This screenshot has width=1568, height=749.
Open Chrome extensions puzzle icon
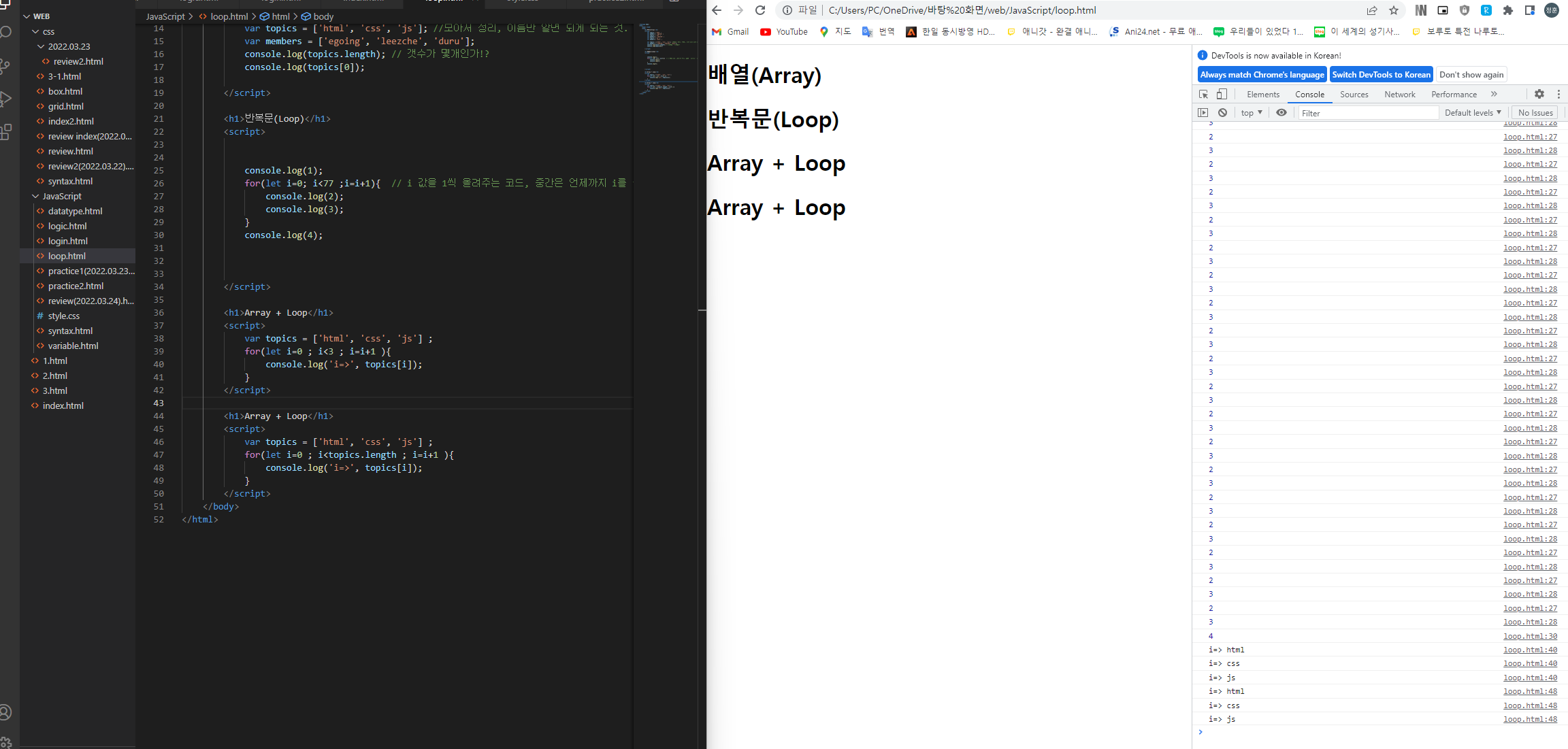tap(1508, 10)
